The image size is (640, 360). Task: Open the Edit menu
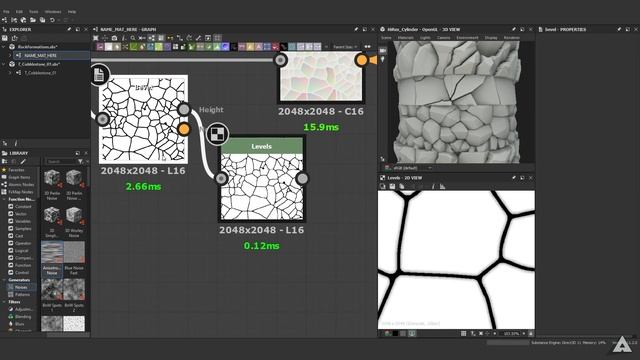tap(19, 12)
